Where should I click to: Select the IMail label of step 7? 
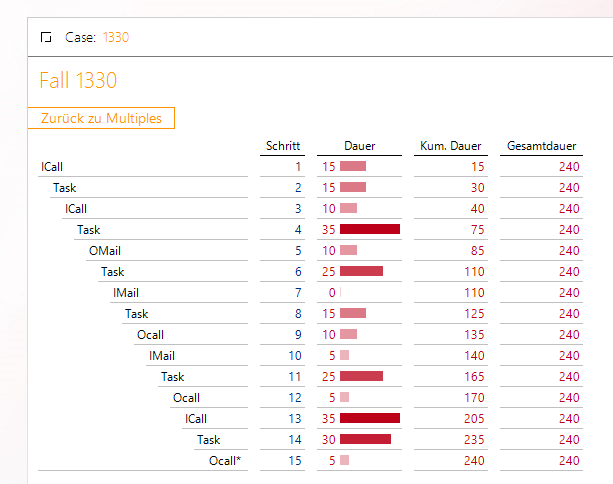tap(126, 293)
